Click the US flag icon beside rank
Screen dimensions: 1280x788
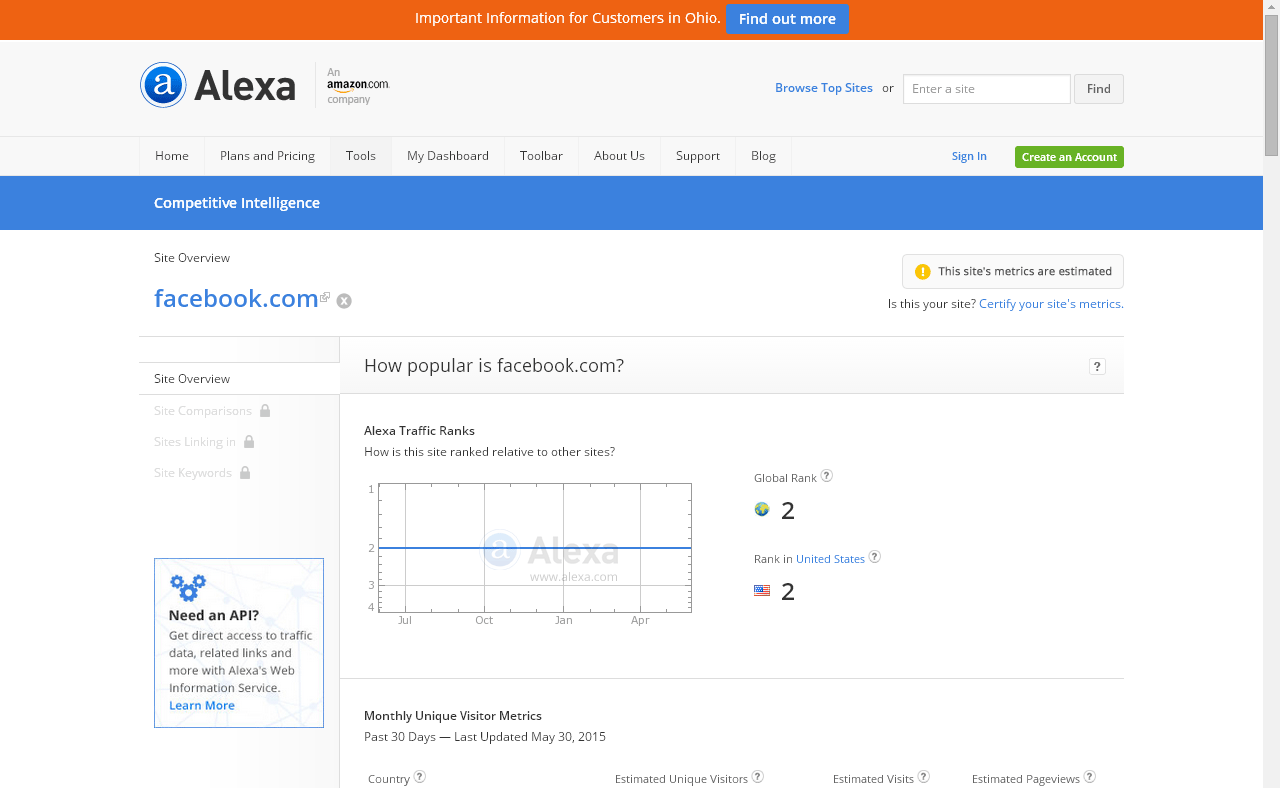pyautogui.click(x=762, y=590)
